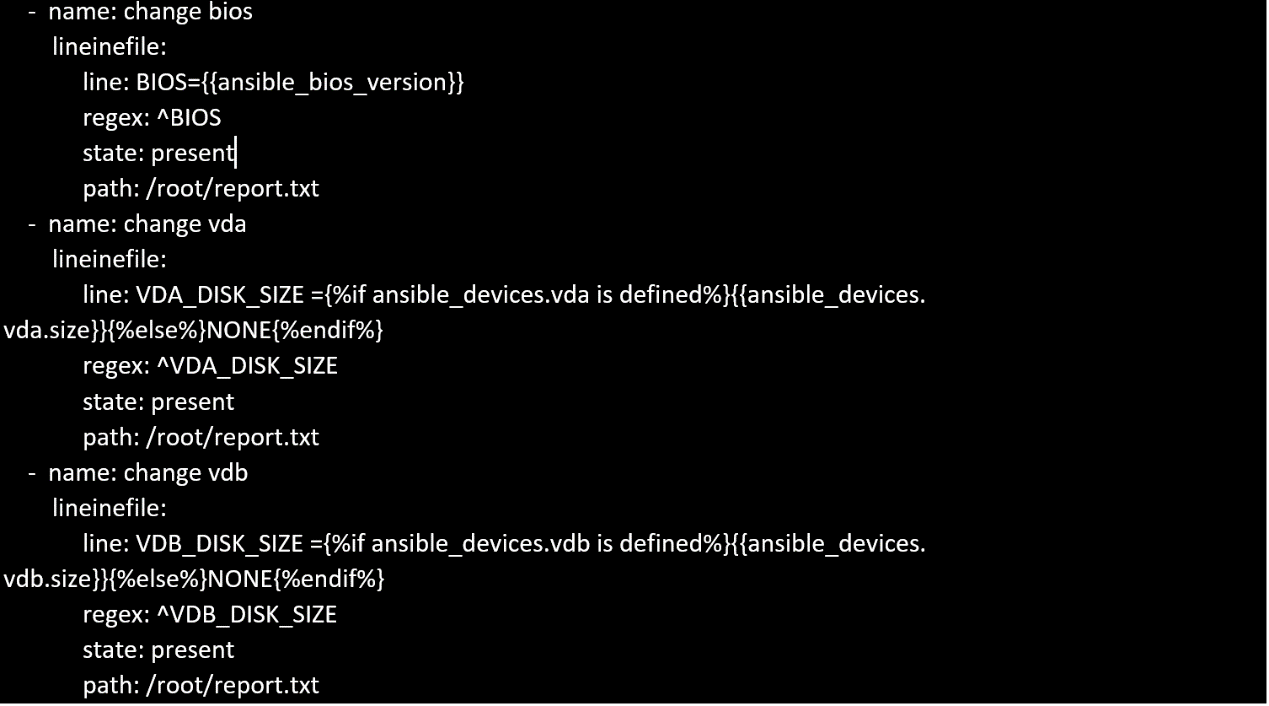This screenshot has width=1269, height=706.
Task: Place cursor on 'regex: ^VDB_DISK_SIZE'
Action: pyautogui.click(x=210, y=614)
